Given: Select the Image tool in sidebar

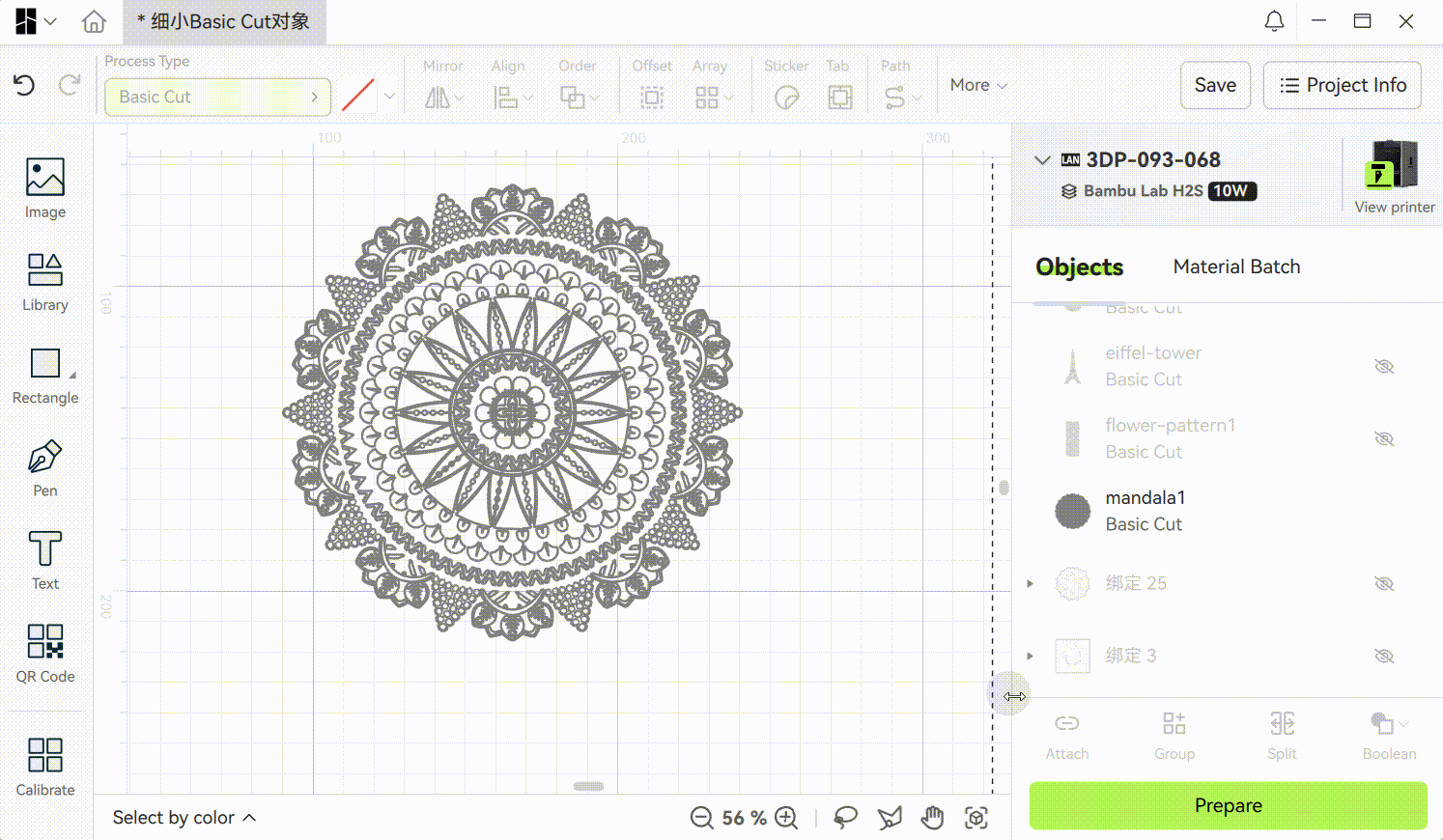Looking at the screenshot, I should click(44, 188).
